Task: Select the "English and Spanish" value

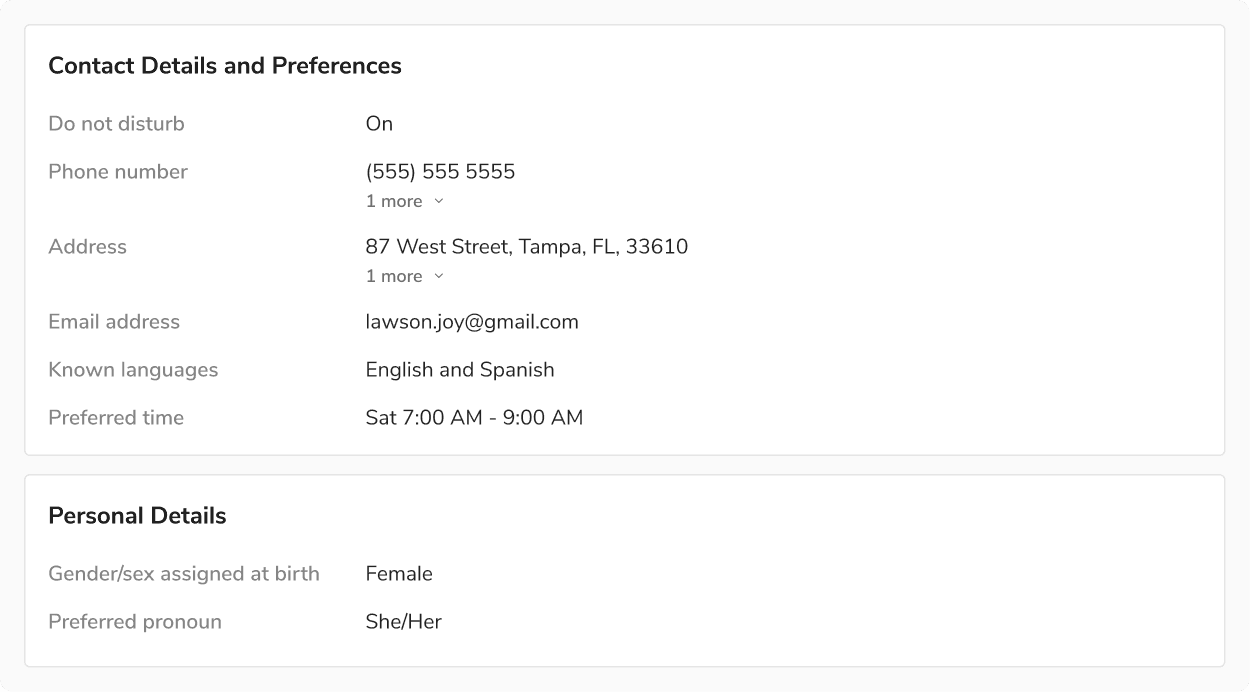Action: tap(460, 370)
